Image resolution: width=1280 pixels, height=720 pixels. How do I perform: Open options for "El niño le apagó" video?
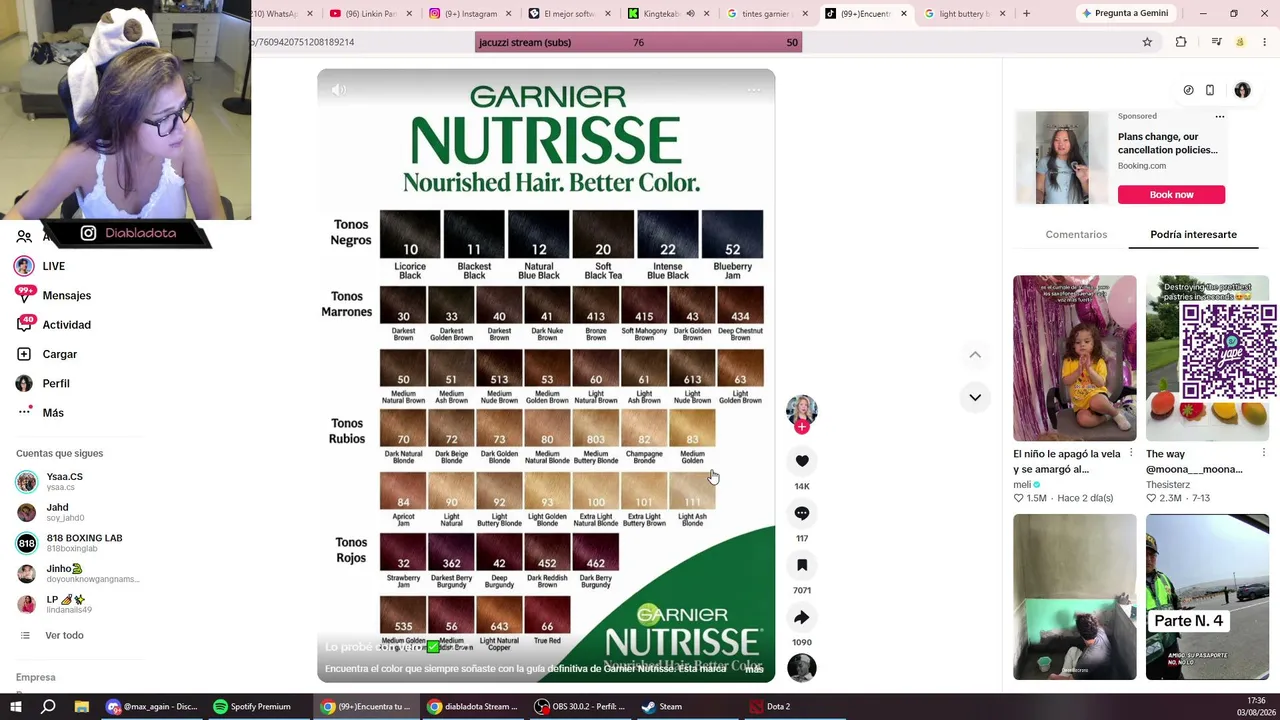(x=1131, y=454)
